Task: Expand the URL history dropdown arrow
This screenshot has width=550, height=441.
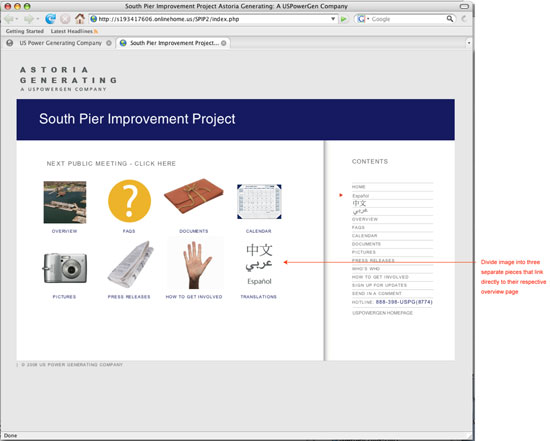Action: click(333, 19)
